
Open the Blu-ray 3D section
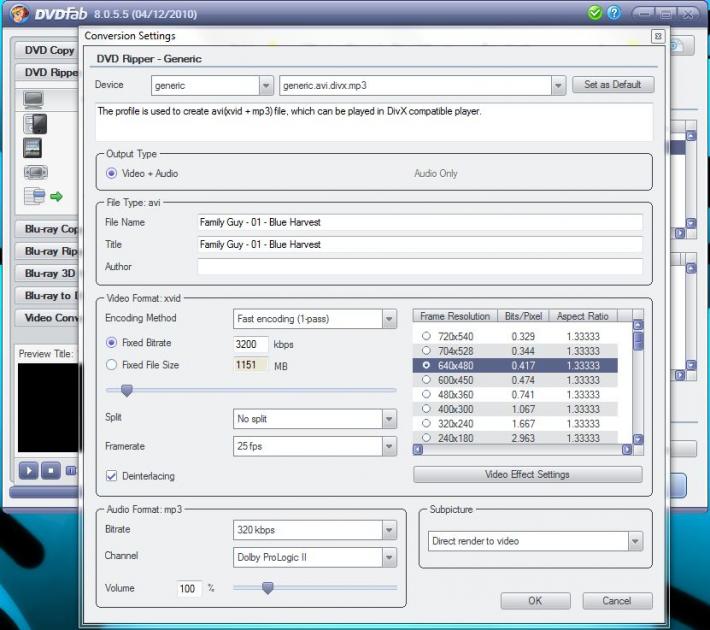49,274
